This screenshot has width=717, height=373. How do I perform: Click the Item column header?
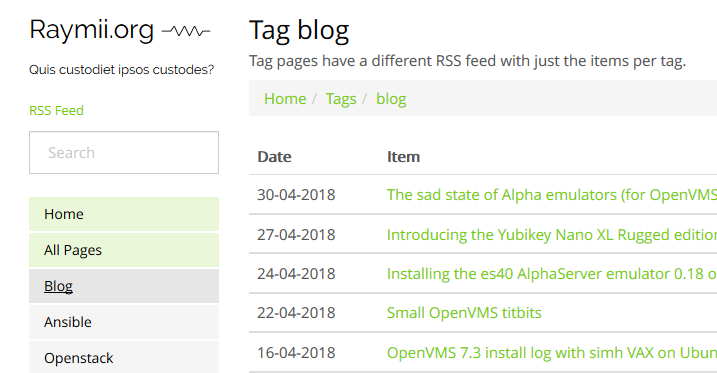point(403,157)
